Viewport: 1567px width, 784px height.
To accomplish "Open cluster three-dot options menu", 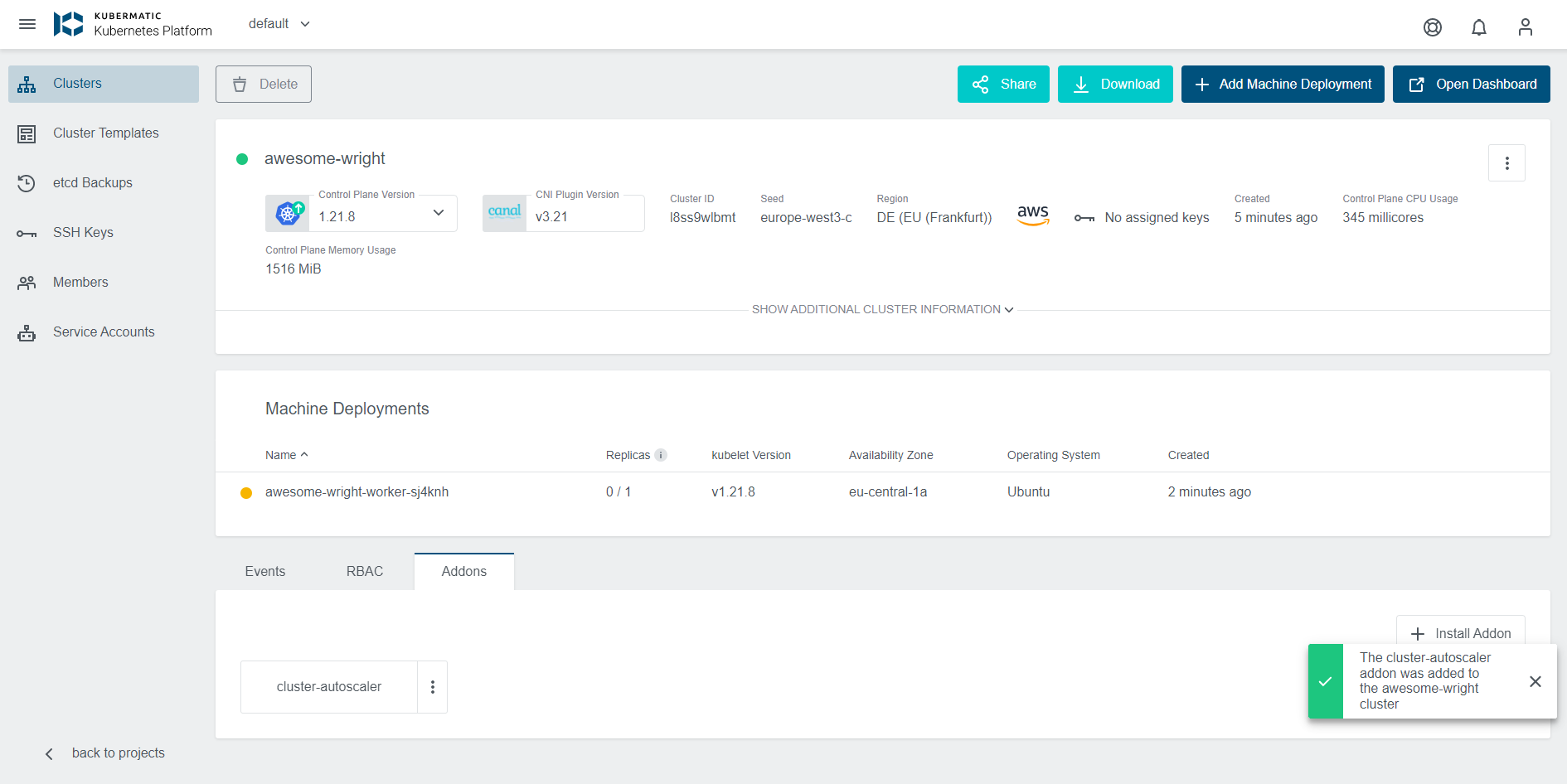I will point(1506,163).
